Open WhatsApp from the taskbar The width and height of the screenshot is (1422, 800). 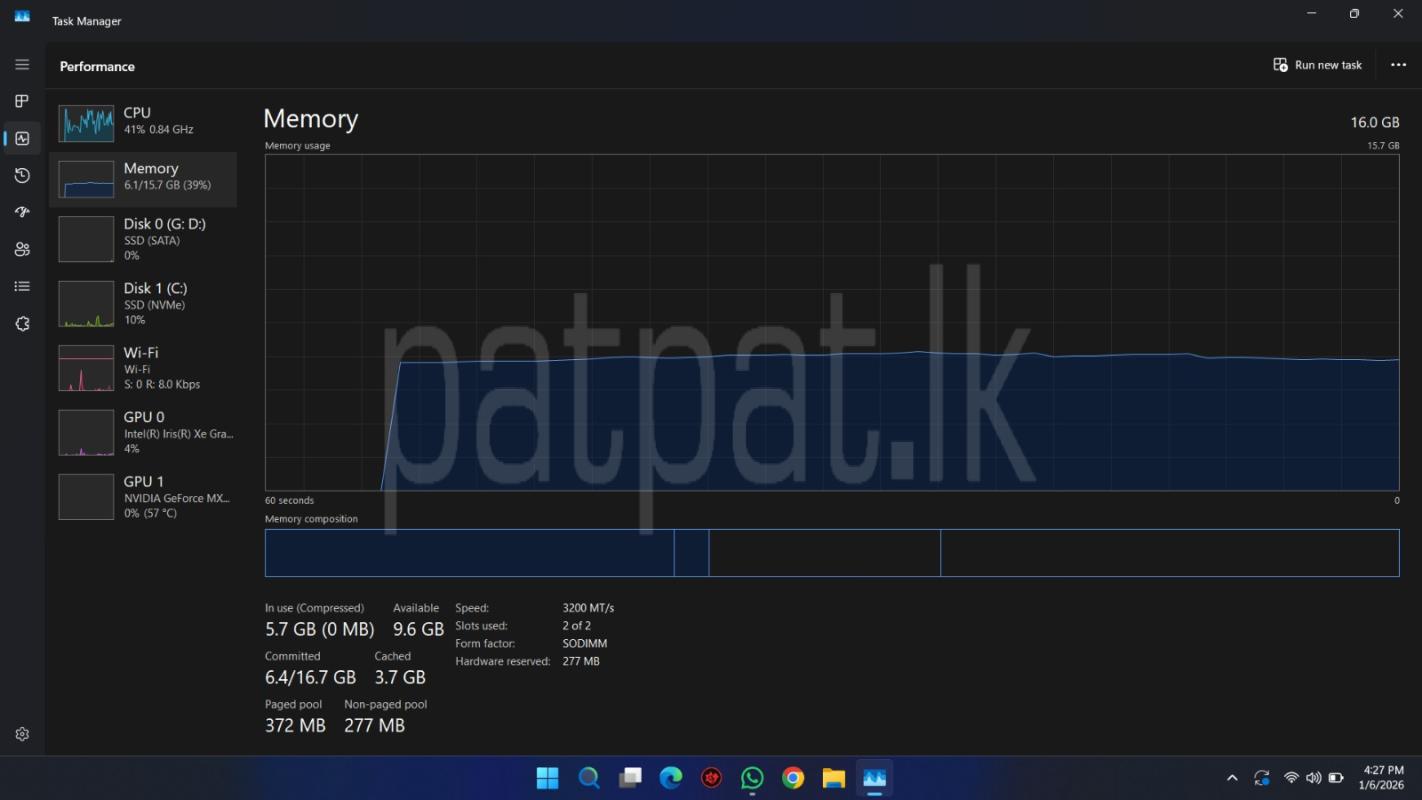pos(752,778)
